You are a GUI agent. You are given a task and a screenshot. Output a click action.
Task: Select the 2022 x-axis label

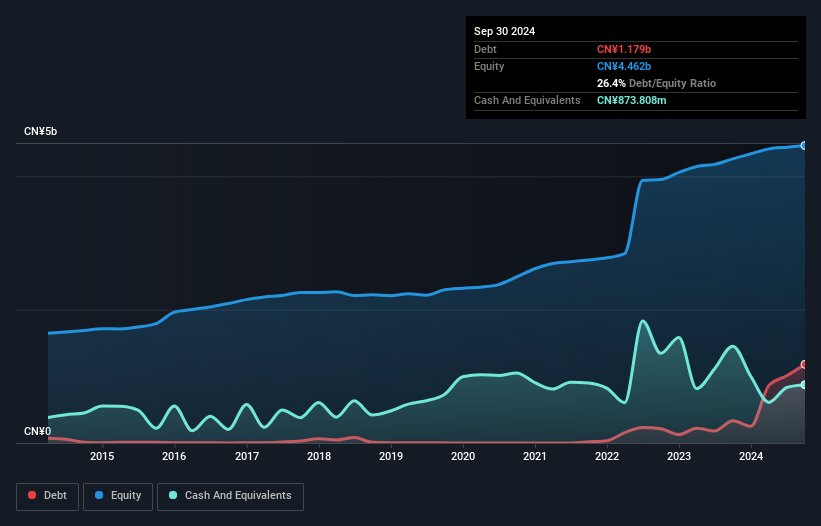[x=607, y=457]
